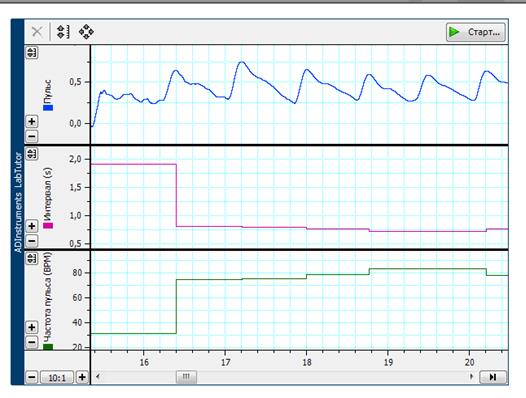526x398 pixels.
Task: Click the magenta Интервал channel color swatch
Action: [48, 226]
